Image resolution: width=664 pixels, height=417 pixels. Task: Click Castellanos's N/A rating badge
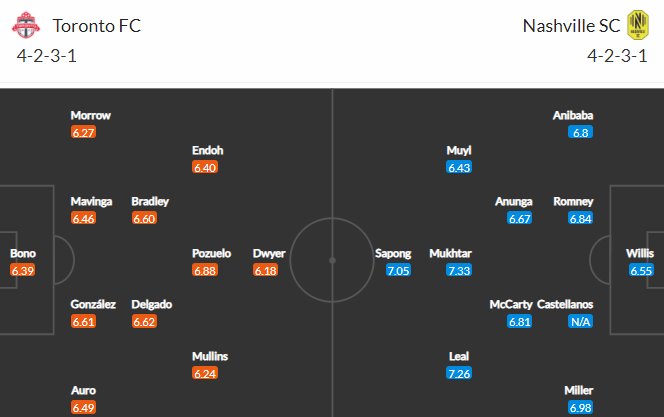point(581,322)
